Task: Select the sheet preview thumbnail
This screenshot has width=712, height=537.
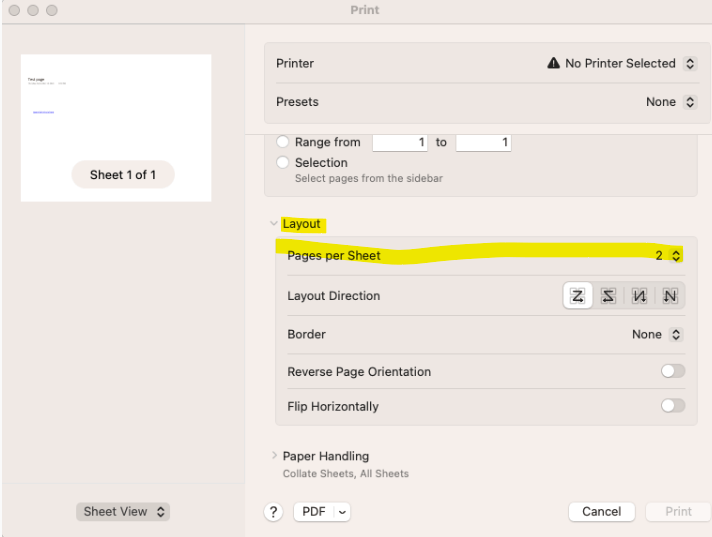Action: 116,128
